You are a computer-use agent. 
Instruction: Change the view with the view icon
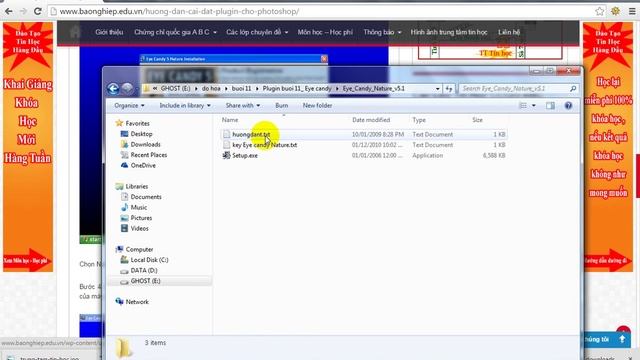pos(523,106)
